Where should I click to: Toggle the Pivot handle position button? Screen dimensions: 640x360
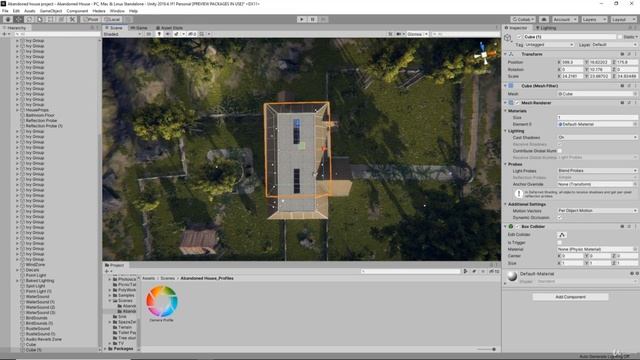(91, 19)
